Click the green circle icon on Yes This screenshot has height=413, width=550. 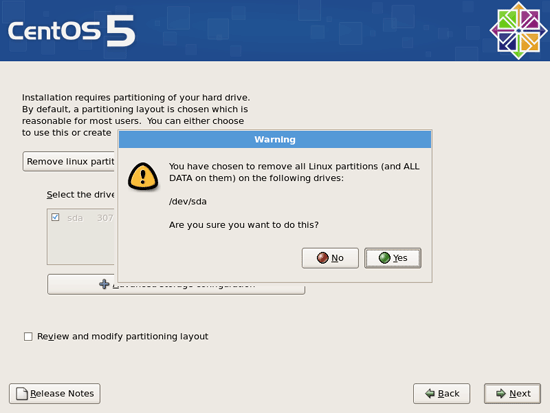pyautogui.click(x=384, y=258)
